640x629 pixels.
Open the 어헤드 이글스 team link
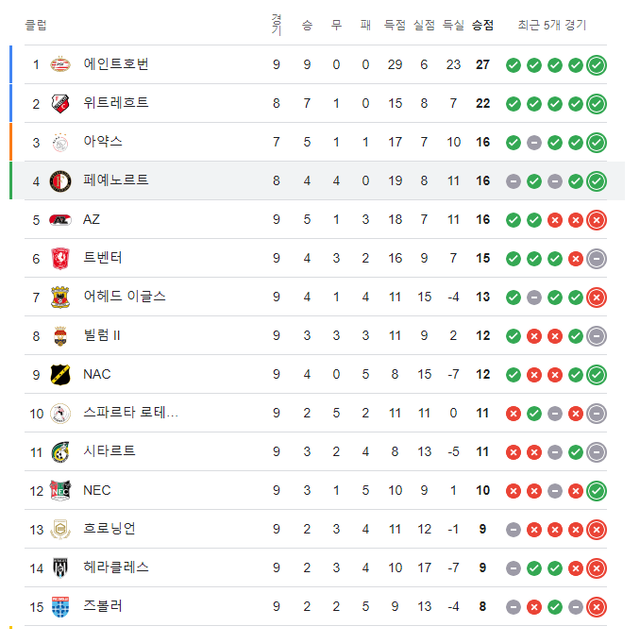point(124,296)
